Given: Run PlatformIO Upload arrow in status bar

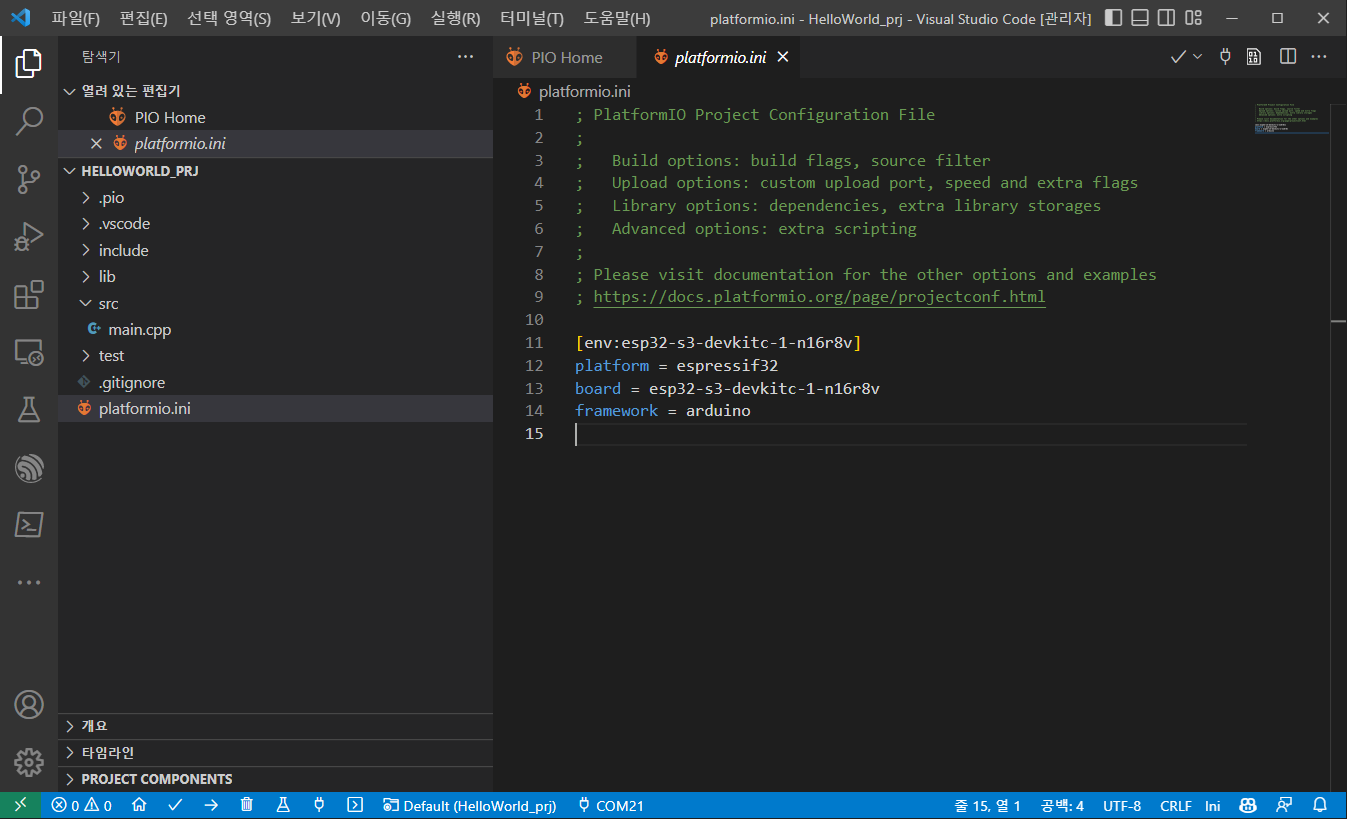Looking at the screenshot, I should pos(211,805).
